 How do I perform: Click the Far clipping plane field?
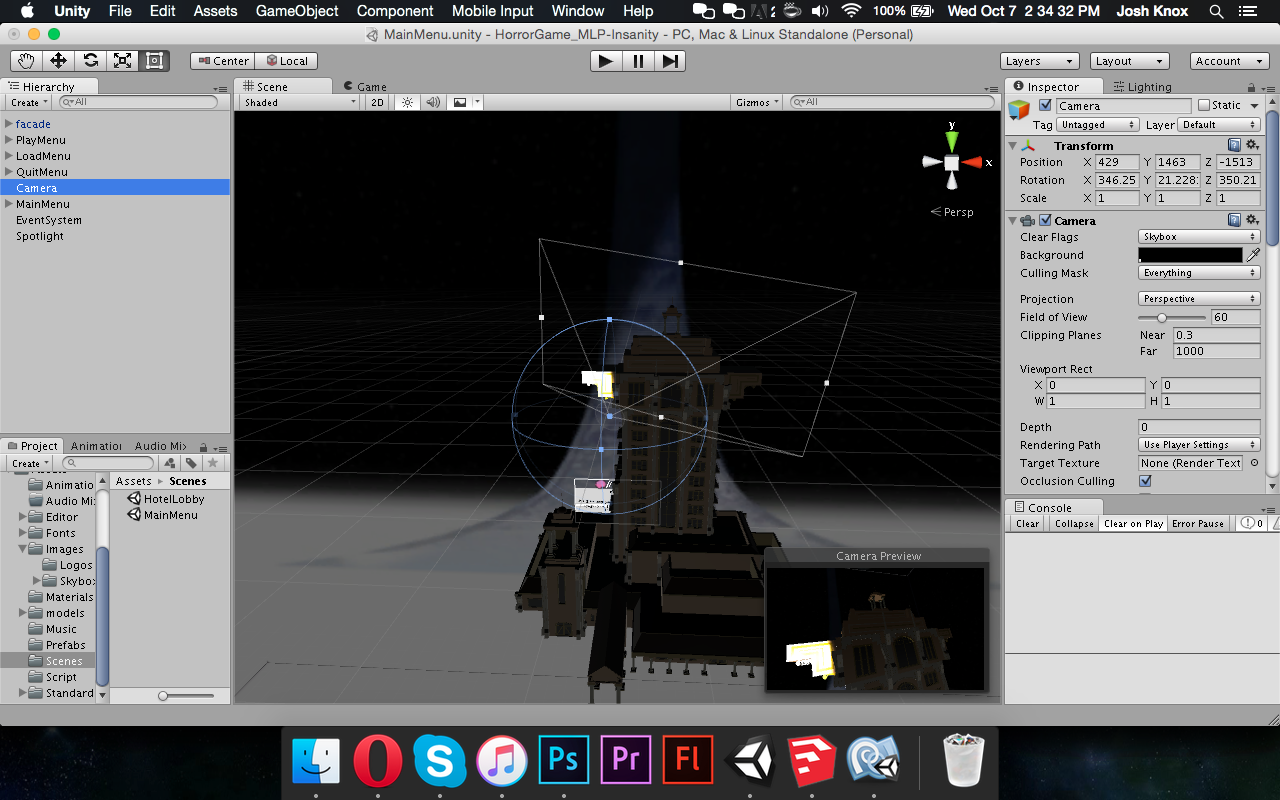(1216, 351)
